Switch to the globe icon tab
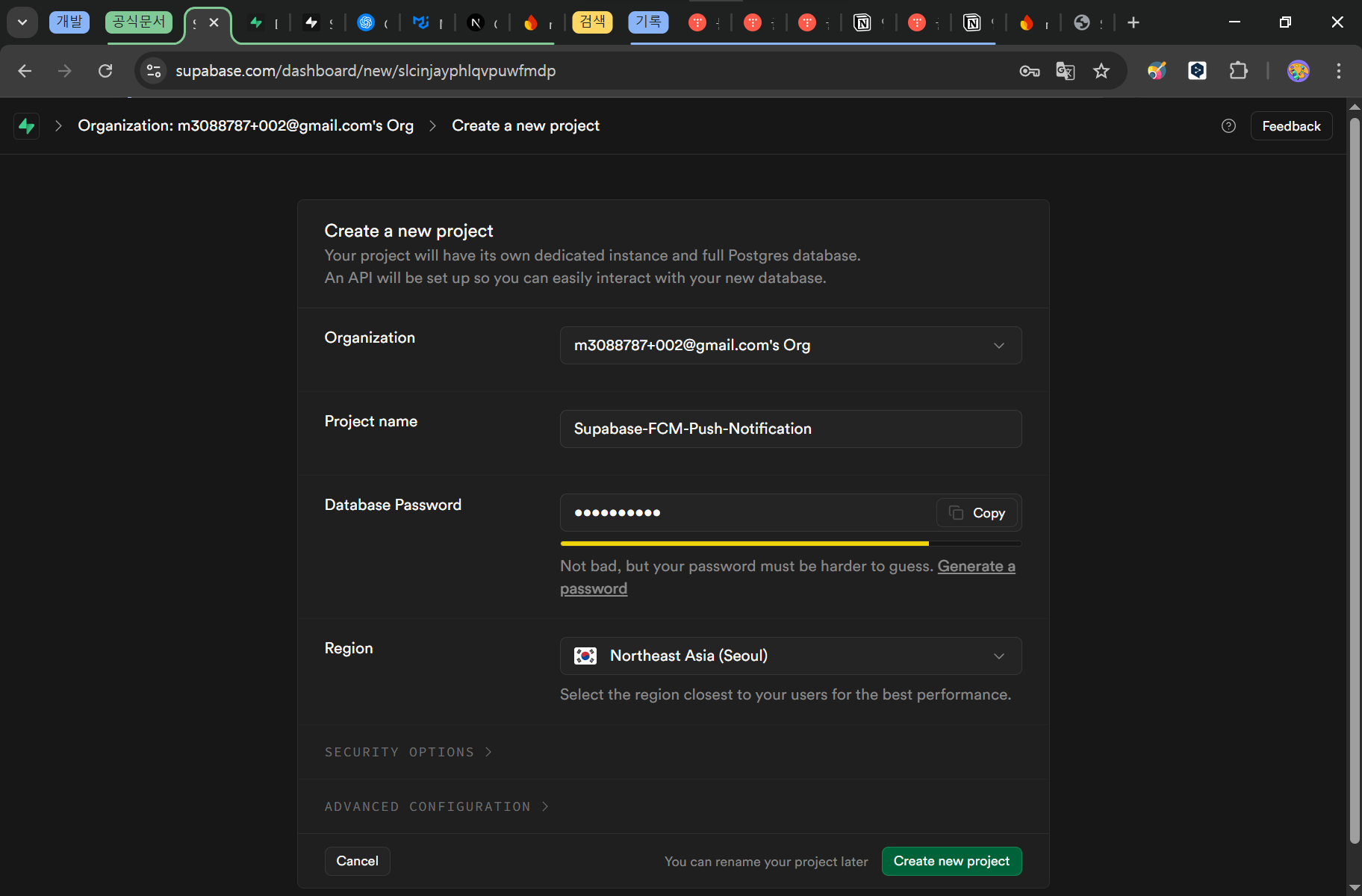 click(x=1082, y=22)
